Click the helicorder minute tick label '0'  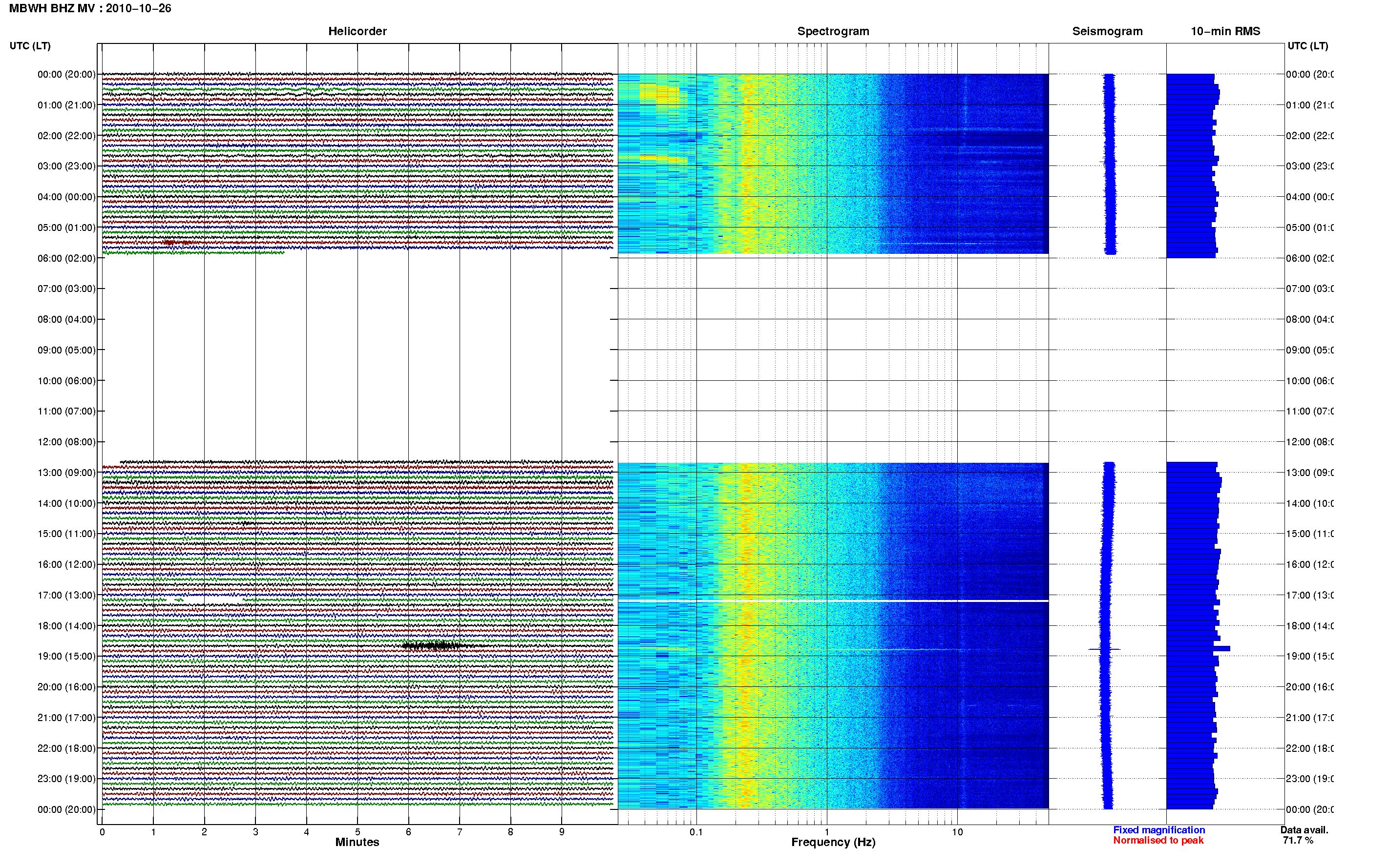pos(102,832)
